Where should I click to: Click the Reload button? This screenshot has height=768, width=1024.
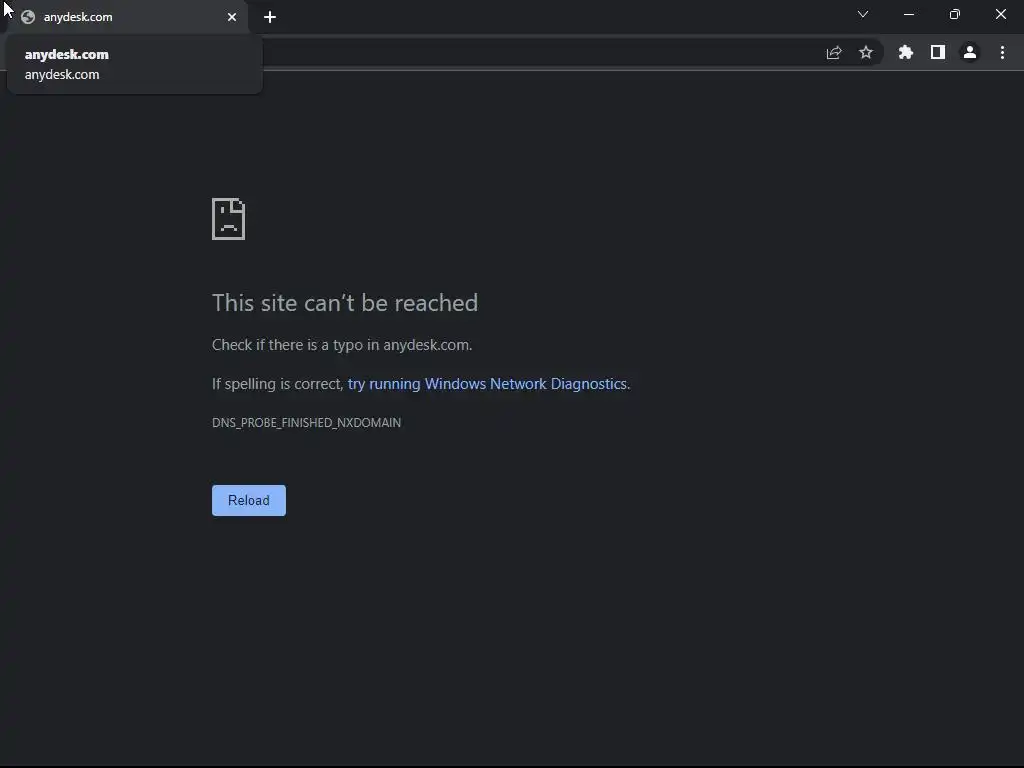coord(249,500)
